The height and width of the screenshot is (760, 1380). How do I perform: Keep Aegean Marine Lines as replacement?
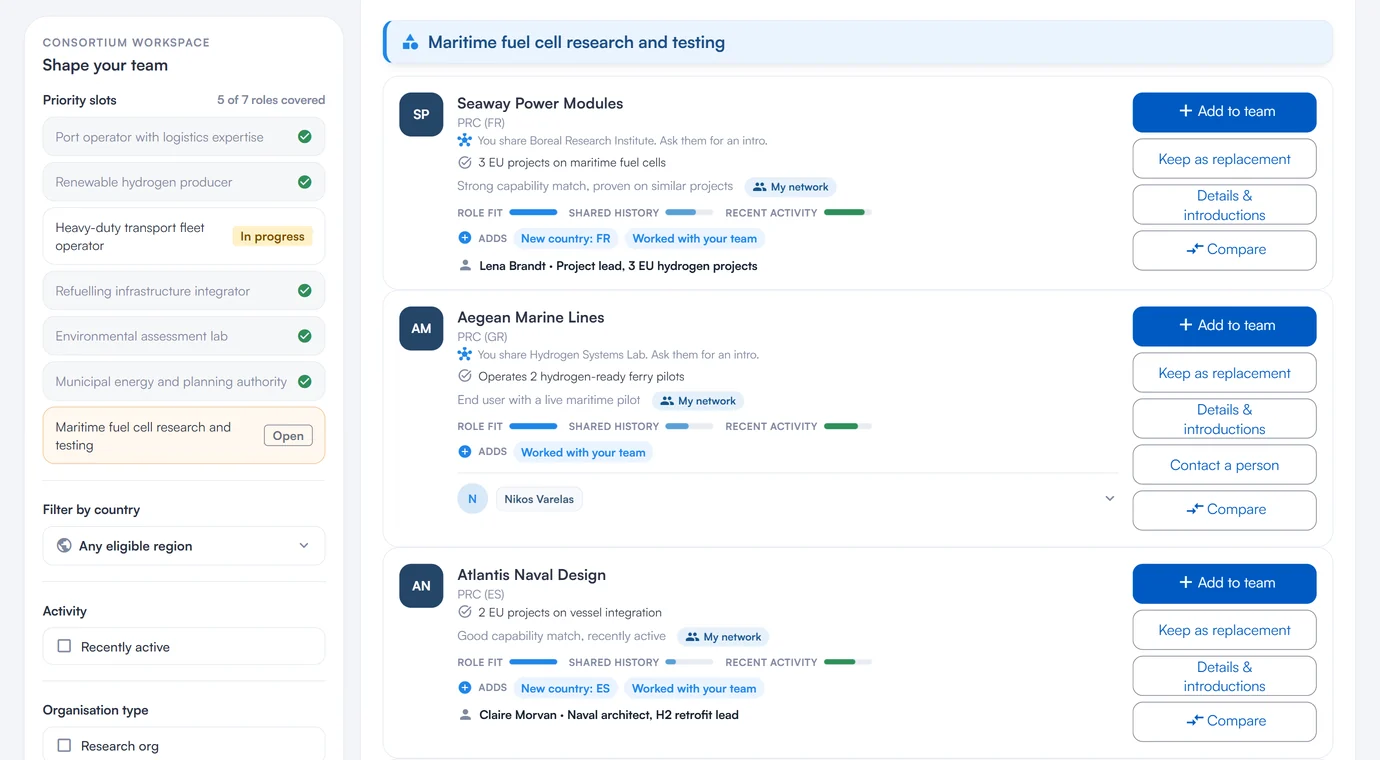point(1224,373)
